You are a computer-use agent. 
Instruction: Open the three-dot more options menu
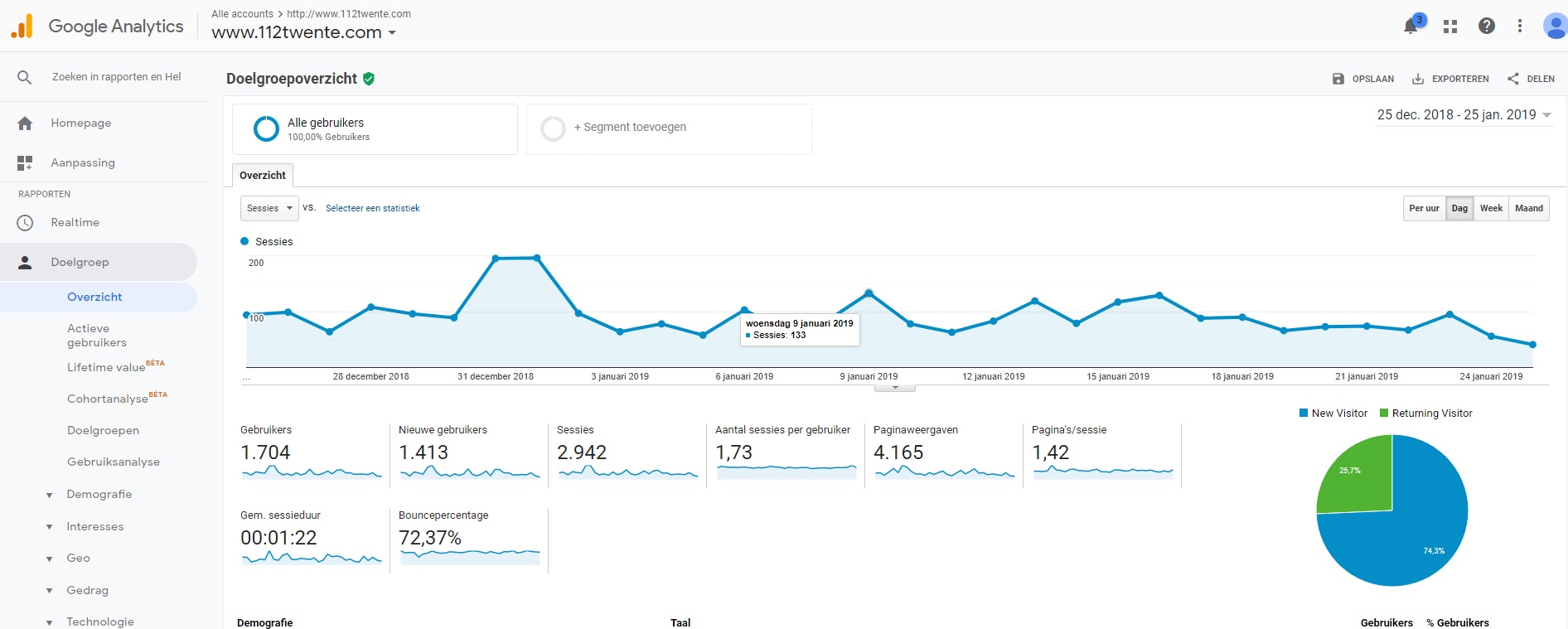click(x=1520, y=26)
